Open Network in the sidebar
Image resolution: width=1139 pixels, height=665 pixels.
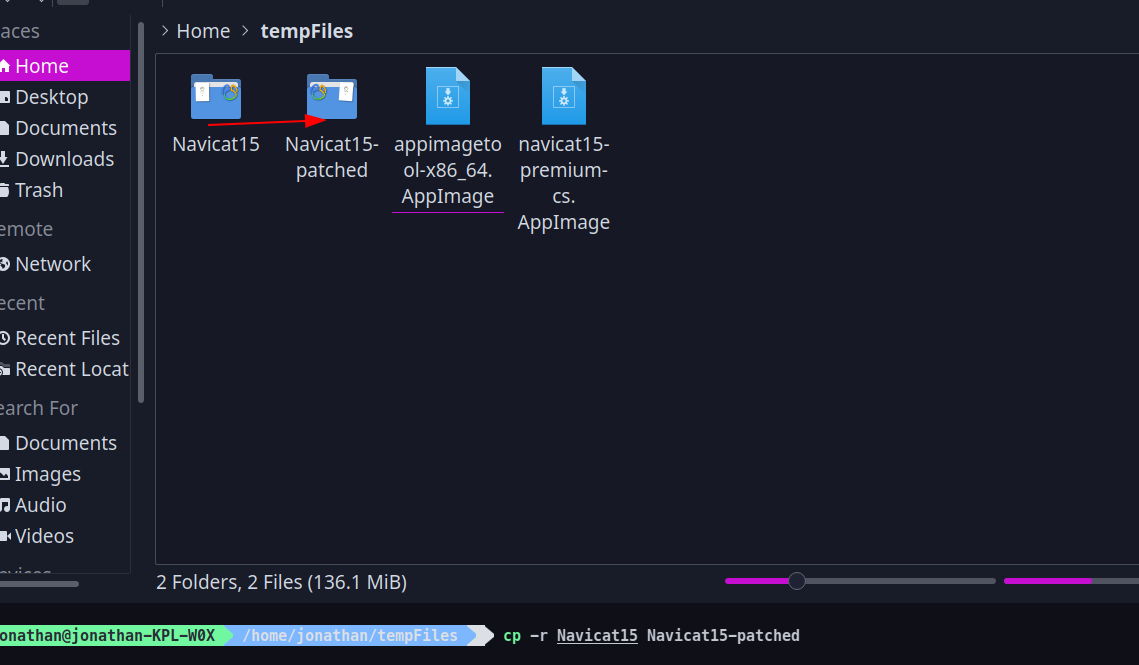(52, 264)
